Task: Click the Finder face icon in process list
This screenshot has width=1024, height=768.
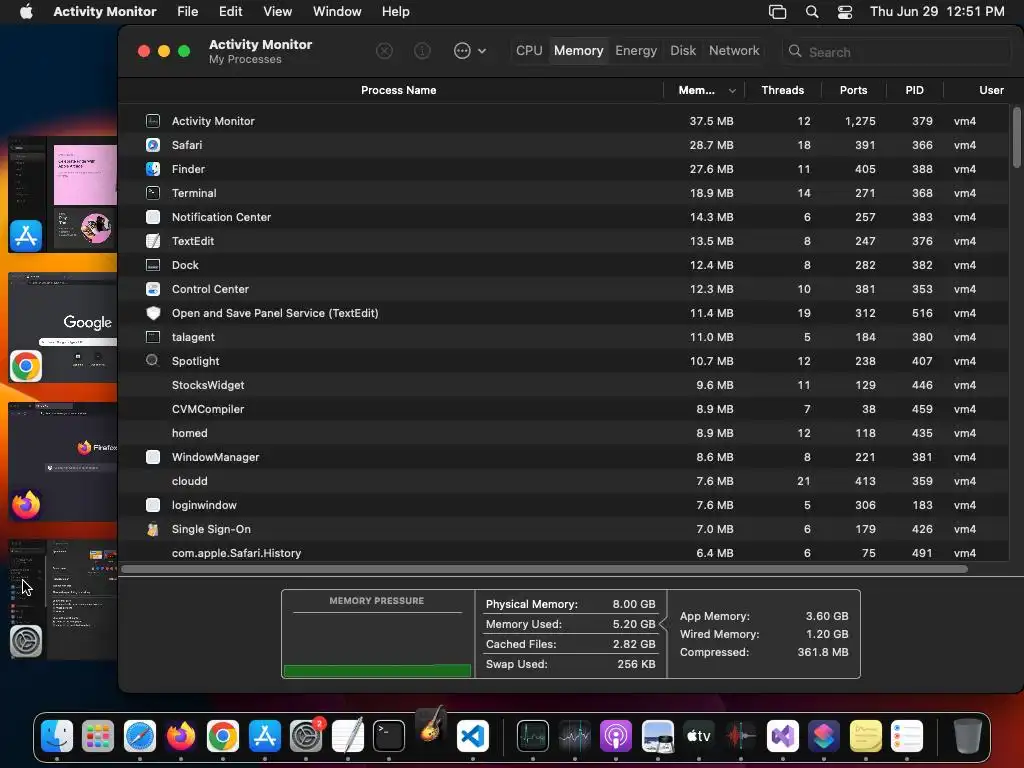Action: tap(153, 169)
